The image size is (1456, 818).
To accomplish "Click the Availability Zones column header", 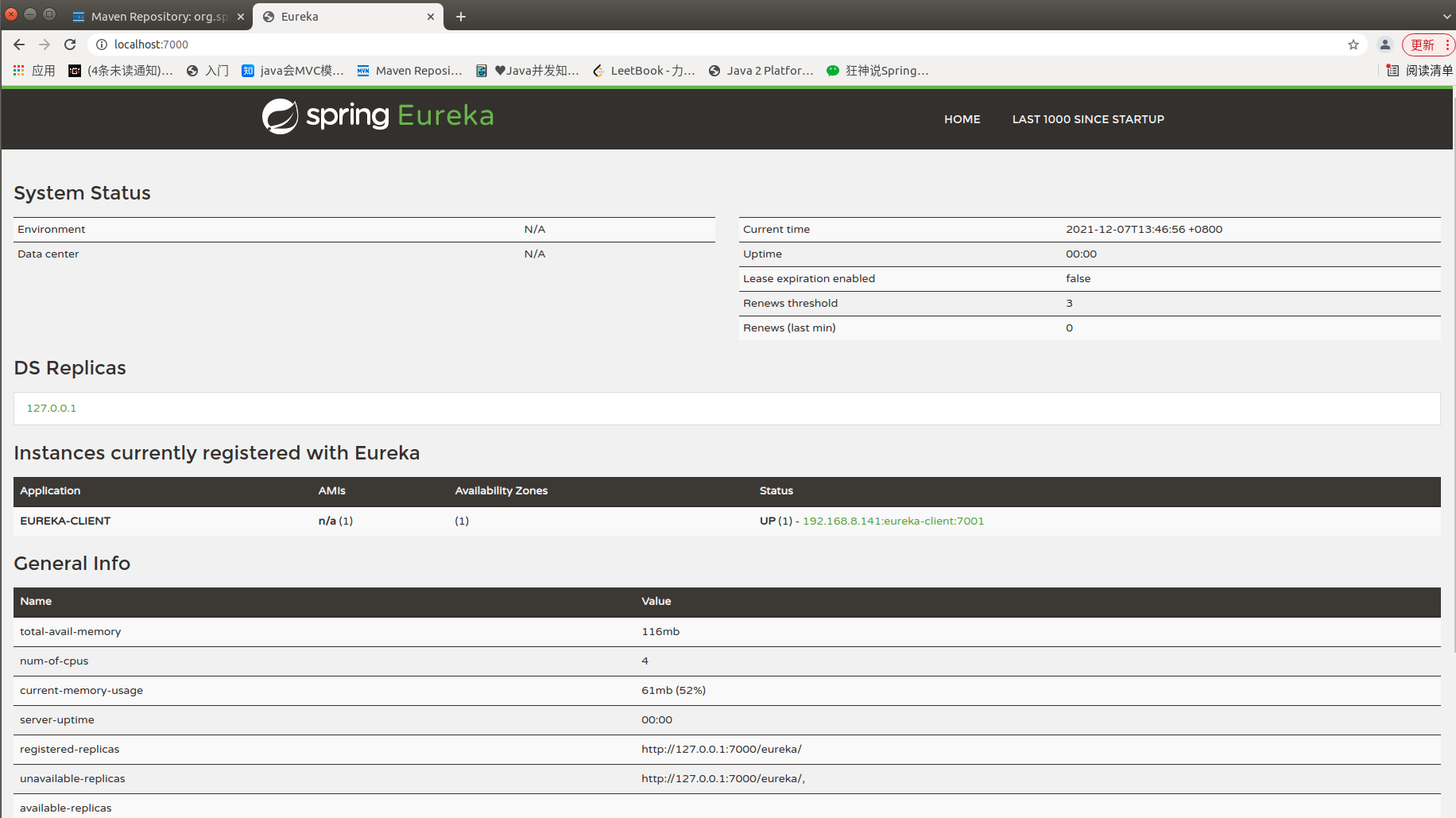I will click(501, 490).
